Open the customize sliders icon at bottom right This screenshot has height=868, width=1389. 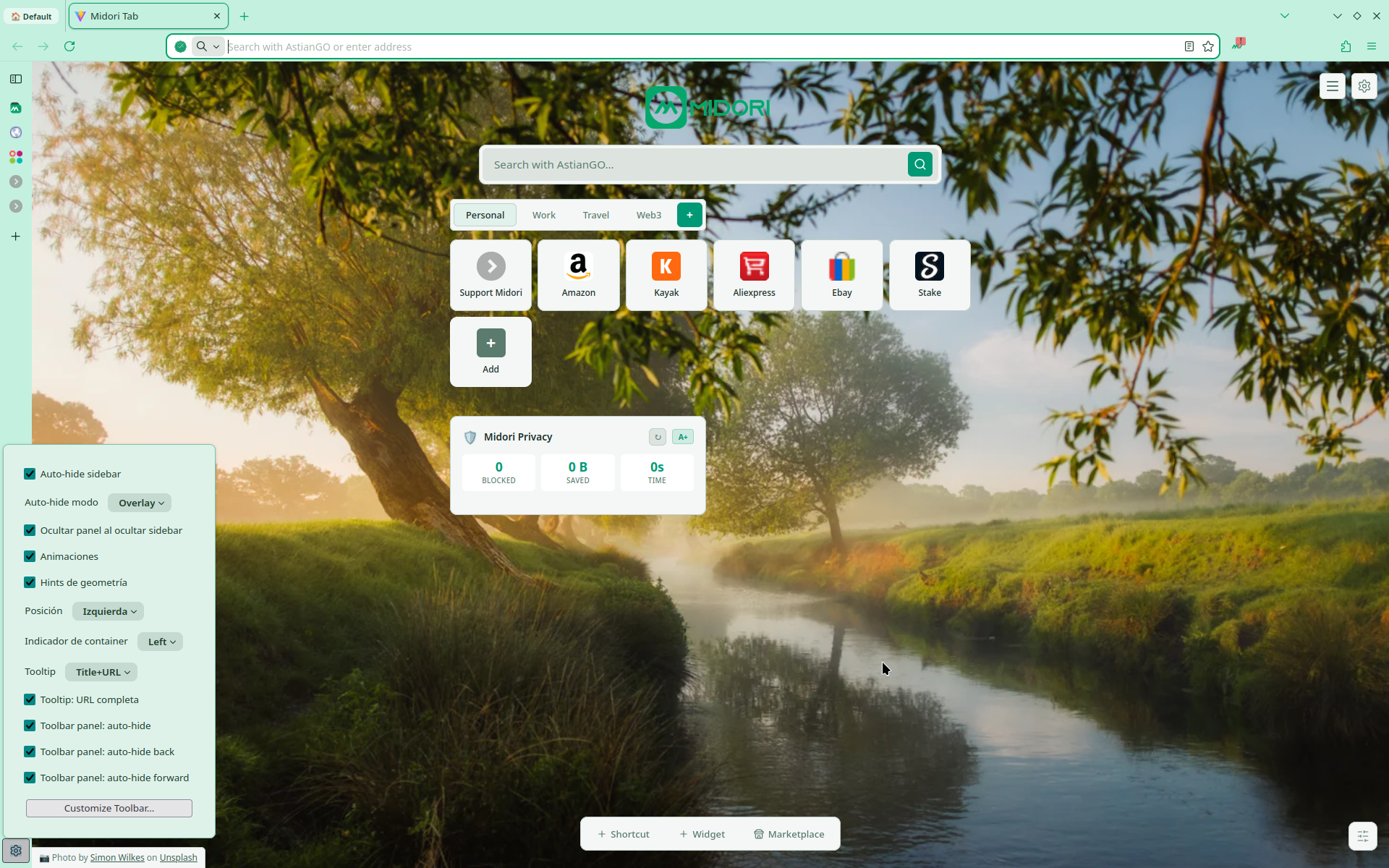[1363, 836]
